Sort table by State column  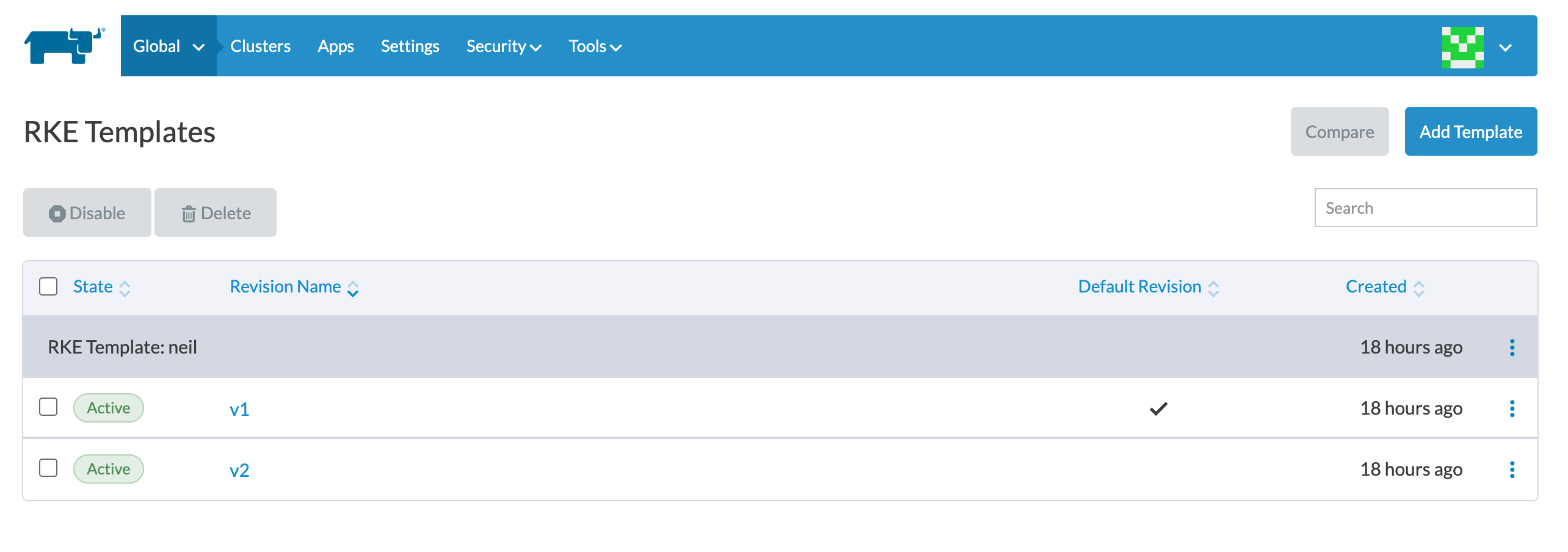pyautogui.click(x=102, y=287)
